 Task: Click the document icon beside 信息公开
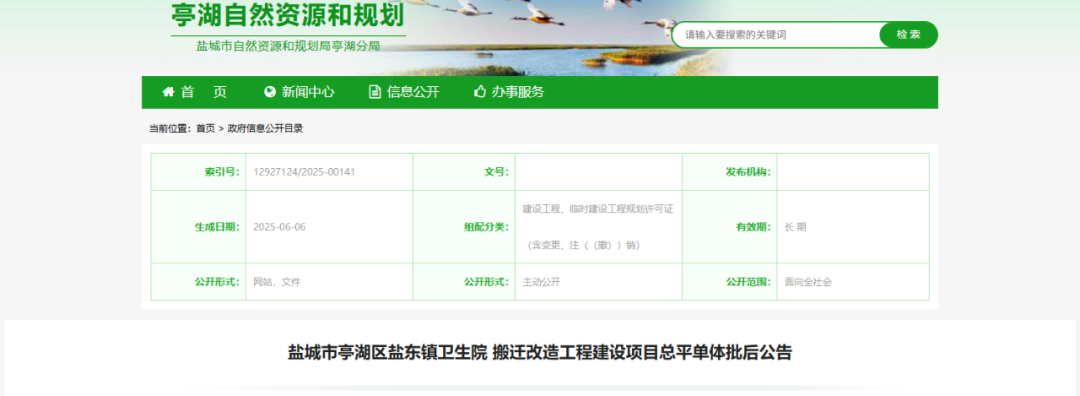(375, 92)
